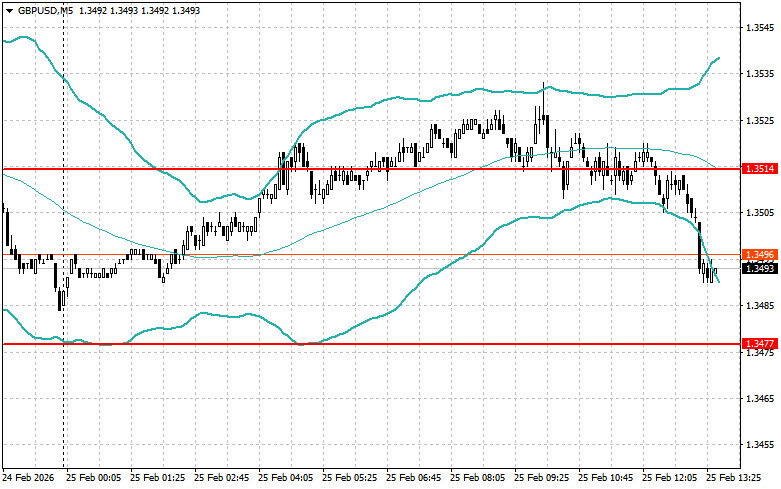This screenshot has width=781, height=489.
Task: Click the 1.3465 price scale value
Action: click(x=760, y=398)
